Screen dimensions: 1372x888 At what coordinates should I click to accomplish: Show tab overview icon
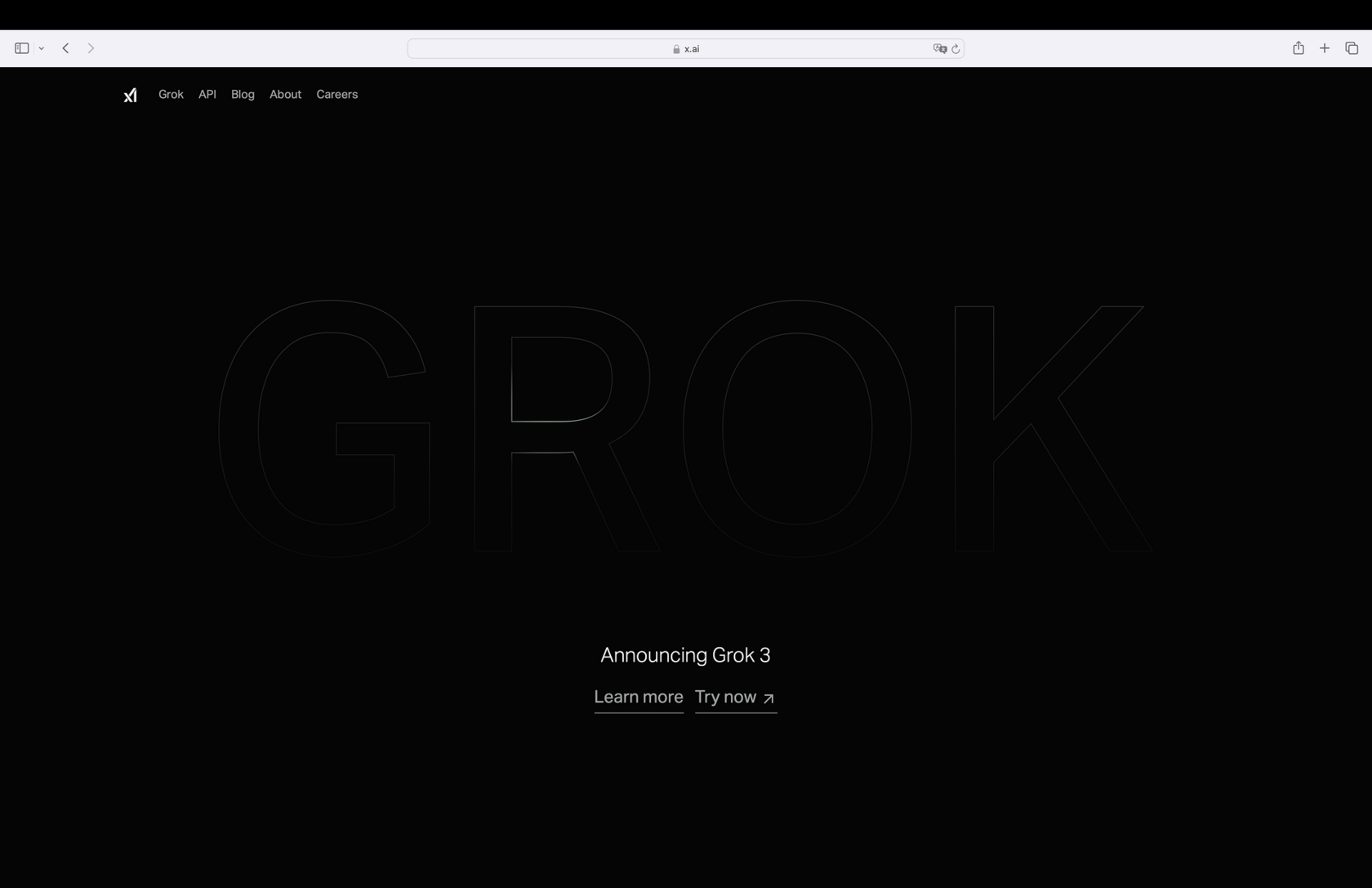click(x=1352, y=48)
